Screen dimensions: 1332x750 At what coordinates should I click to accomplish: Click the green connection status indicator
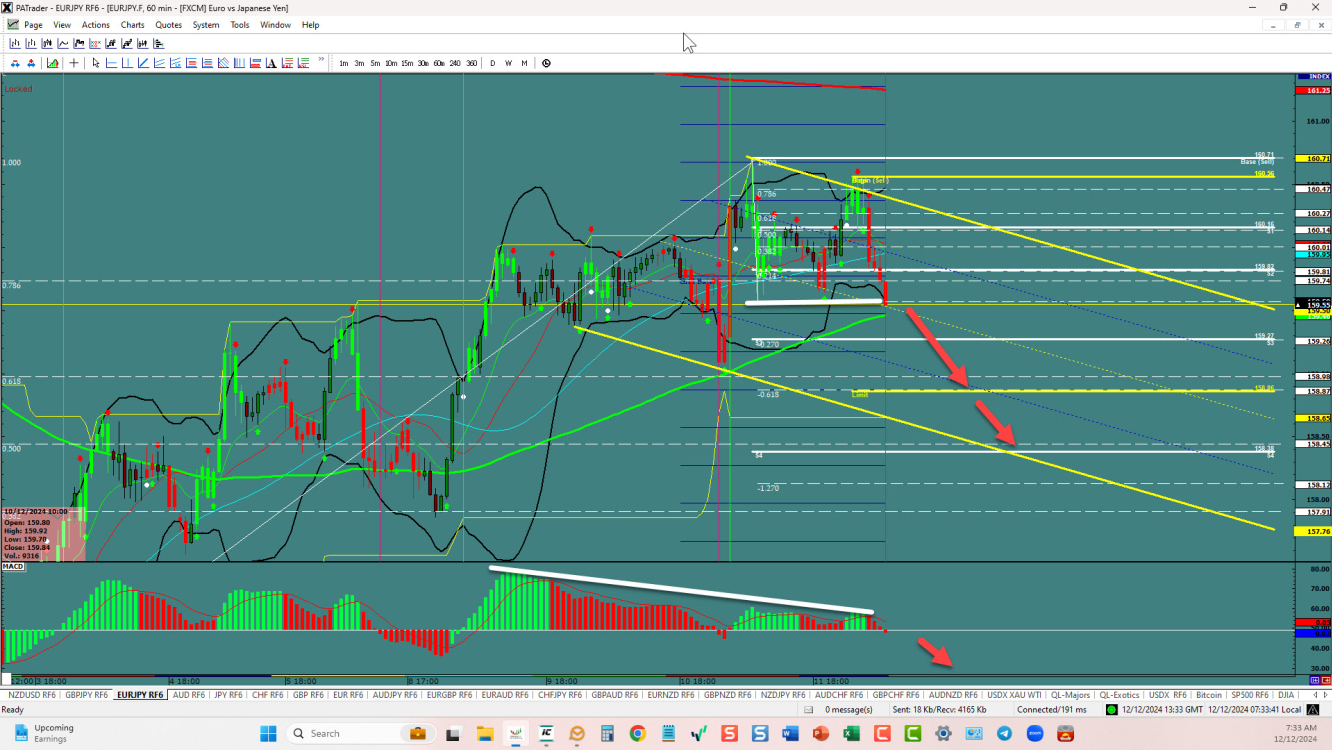click(x=1111, y=709)
